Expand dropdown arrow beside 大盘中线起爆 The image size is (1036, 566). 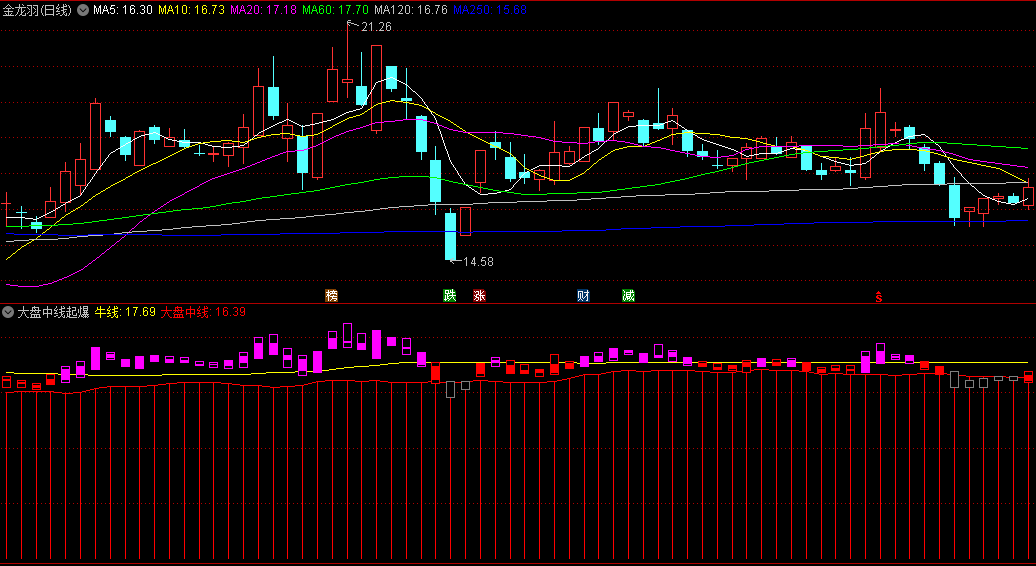click(x=8, y=312)
